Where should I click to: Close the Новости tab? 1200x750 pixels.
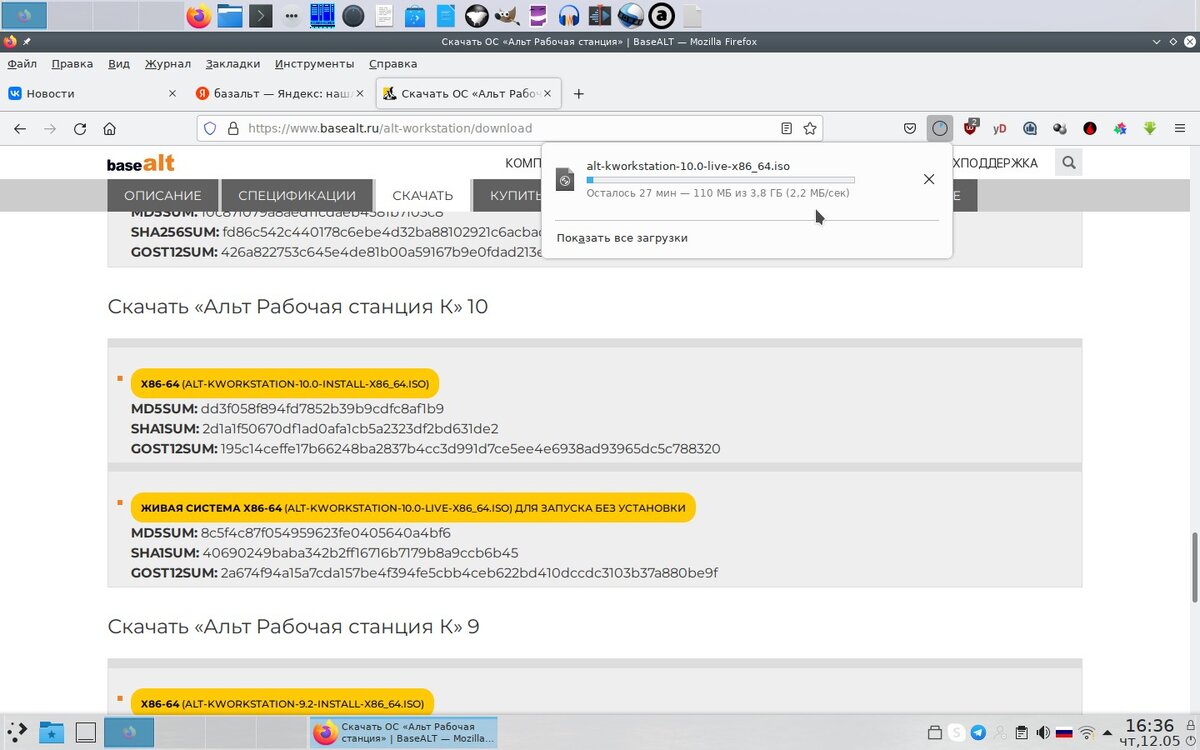point(172,94)
